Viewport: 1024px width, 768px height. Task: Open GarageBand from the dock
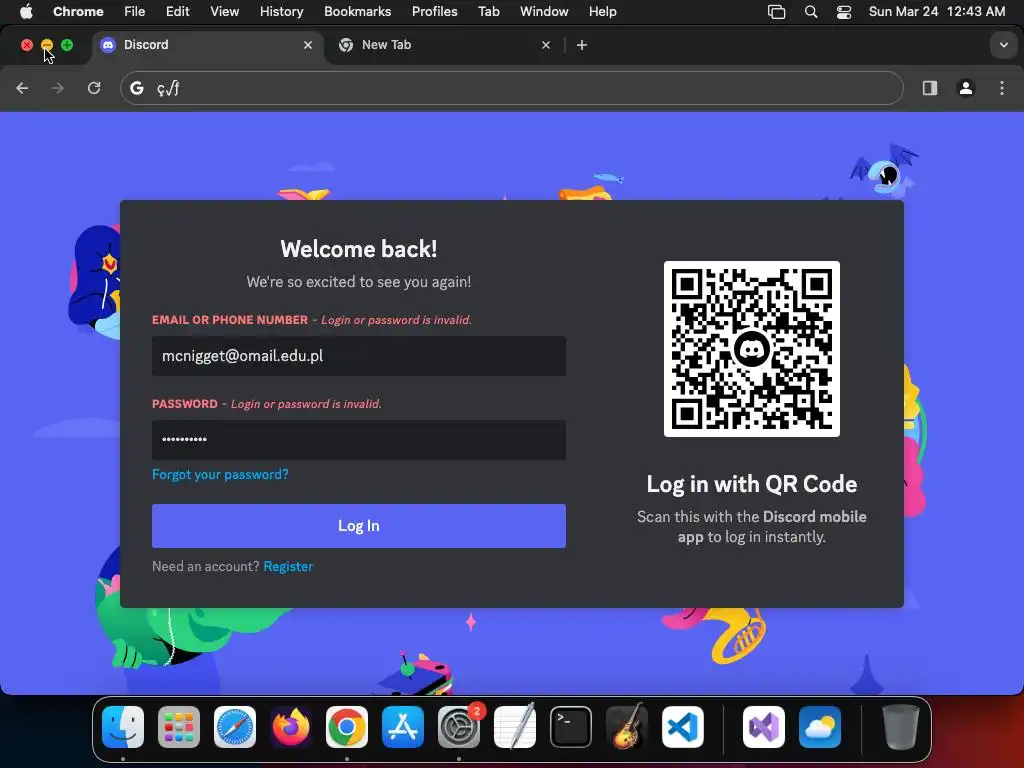tap(627, 727)
